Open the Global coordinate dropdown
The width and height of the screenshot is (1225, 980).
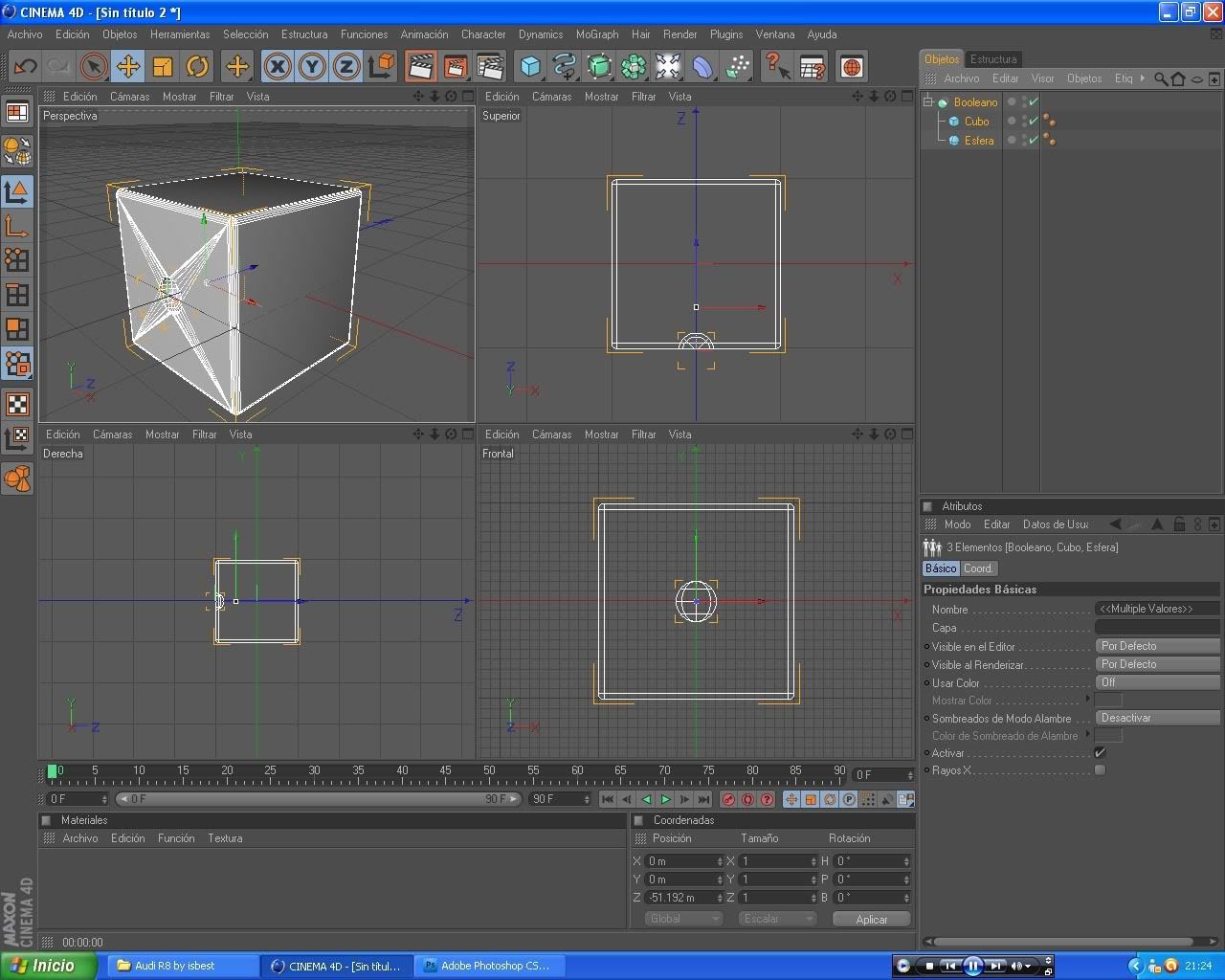[683, 919]
